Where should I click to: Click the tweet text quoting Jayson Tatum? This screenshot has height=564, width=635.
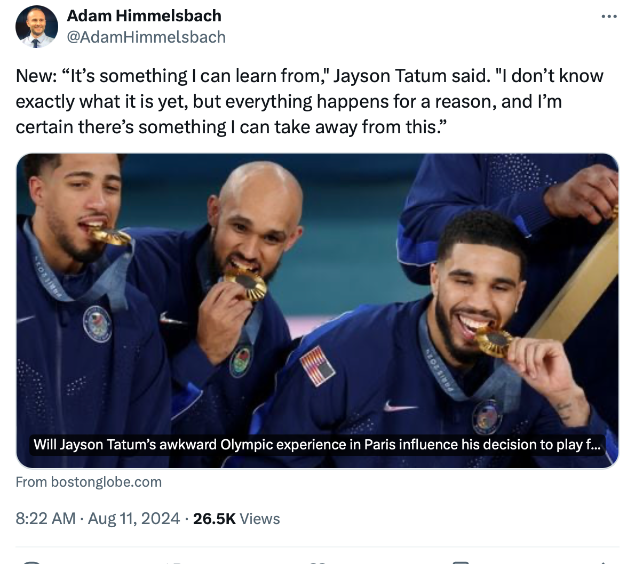[310, 101]
